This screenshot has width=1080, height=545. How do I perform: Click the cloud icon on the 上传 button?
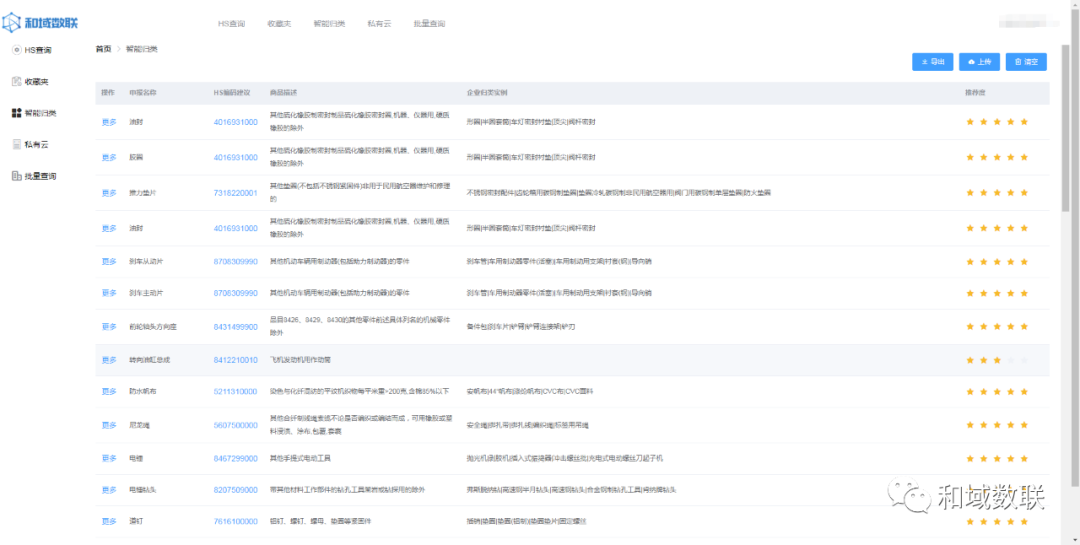[971, 62]
